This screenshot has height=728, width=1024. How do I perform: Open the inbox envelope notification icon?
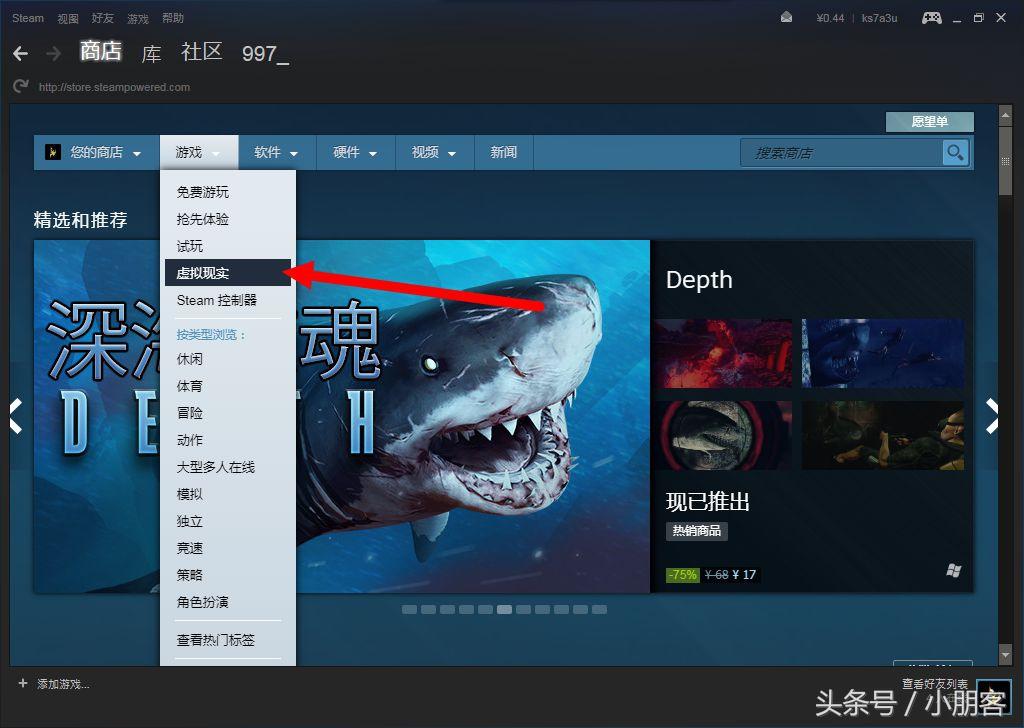pos(786,18)
